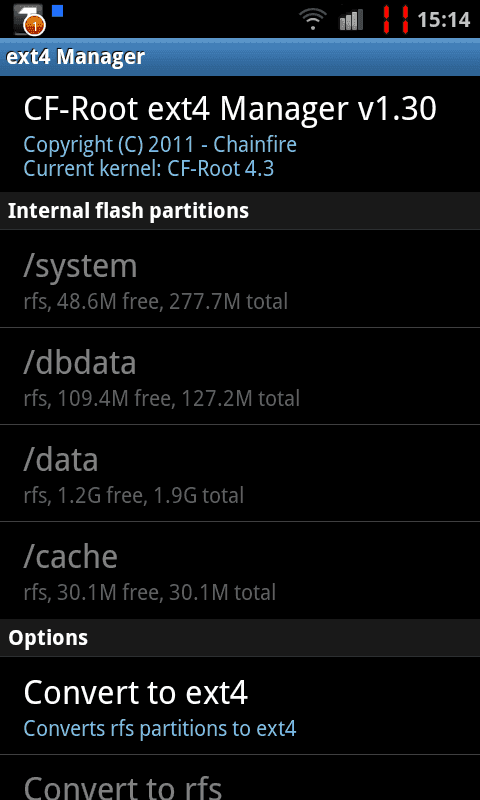Click the Current kernel CF-Root 4.3 text
Viewport: 480px width, 800px height.
pos(149,169)
